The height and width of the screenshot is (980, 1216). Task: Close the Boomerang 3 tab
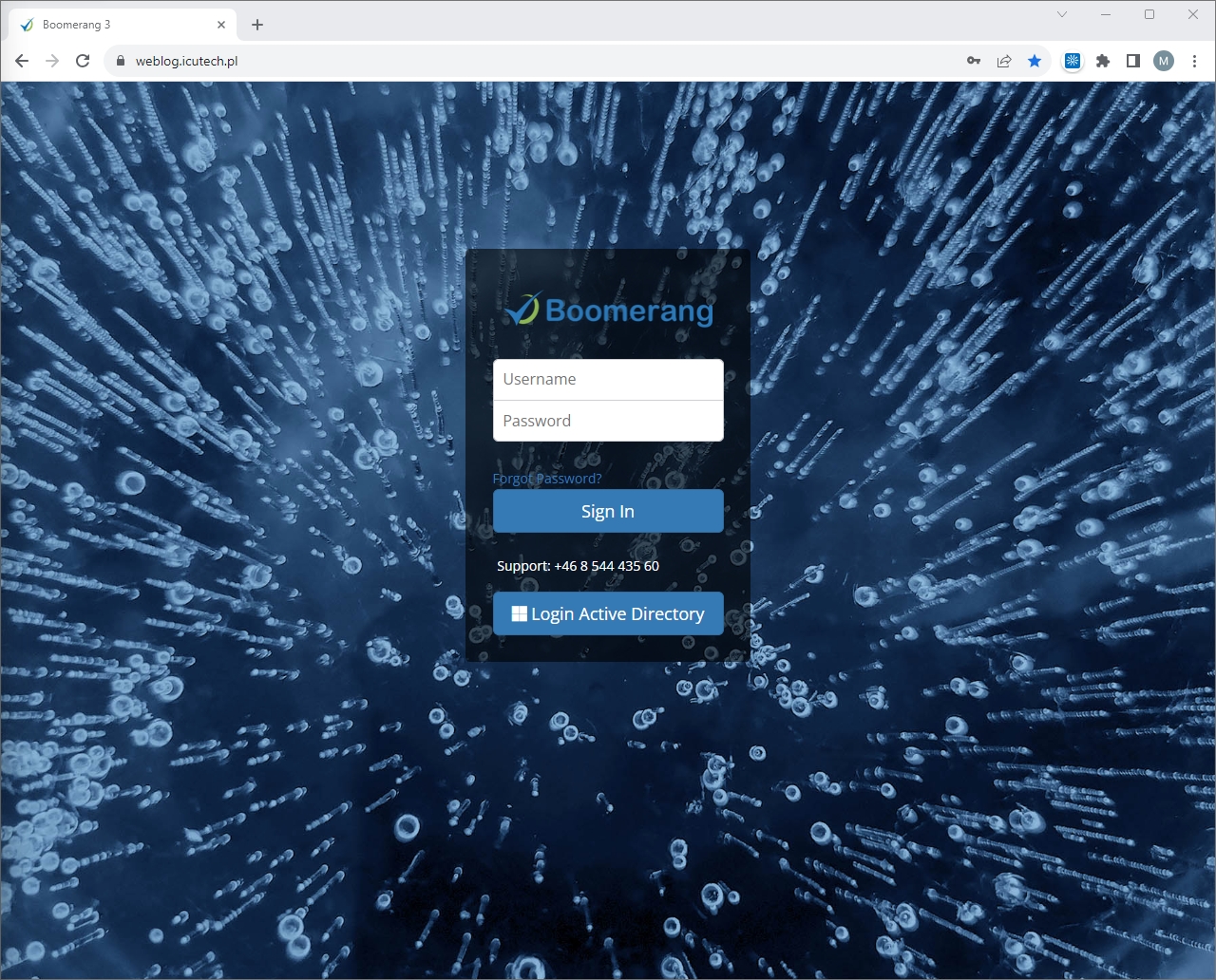[221, 25]
